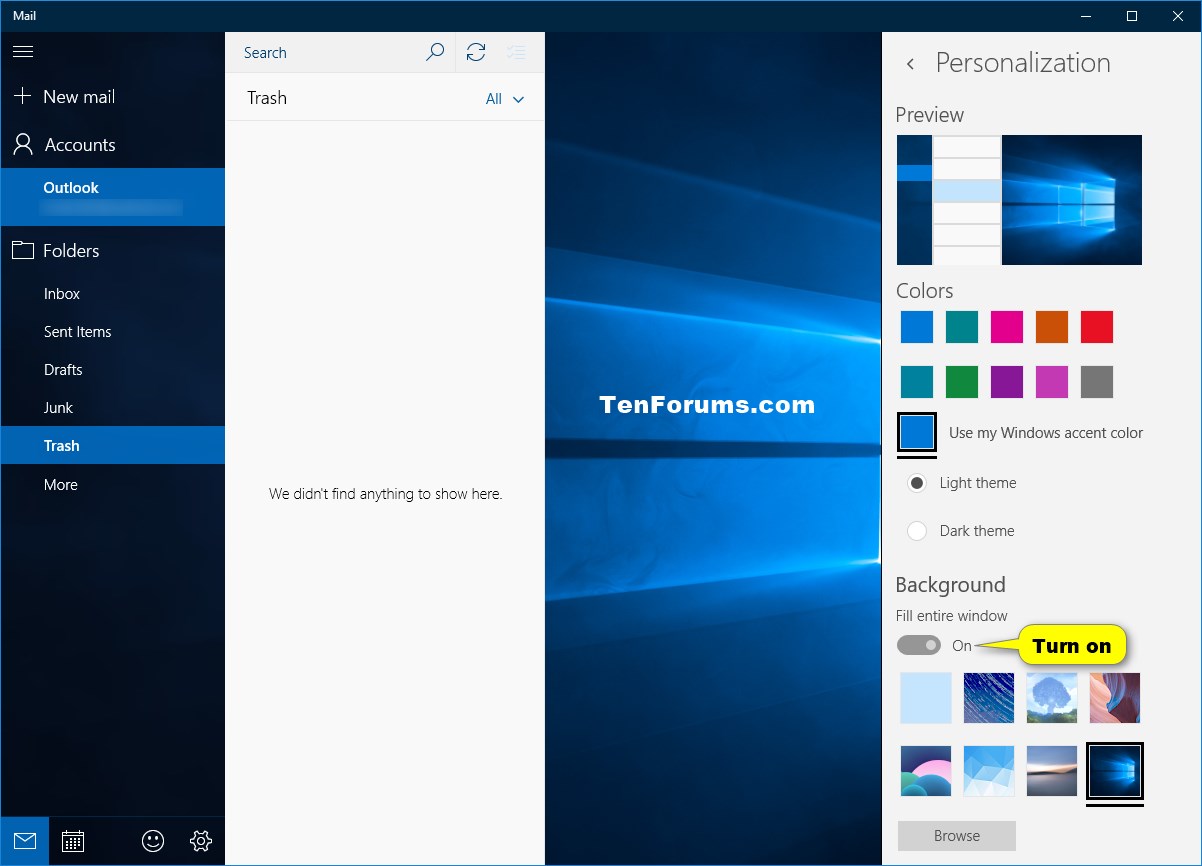Expand the hamburger navigation menu
The width and height of the screenshot is (1202, 866).
22,52
